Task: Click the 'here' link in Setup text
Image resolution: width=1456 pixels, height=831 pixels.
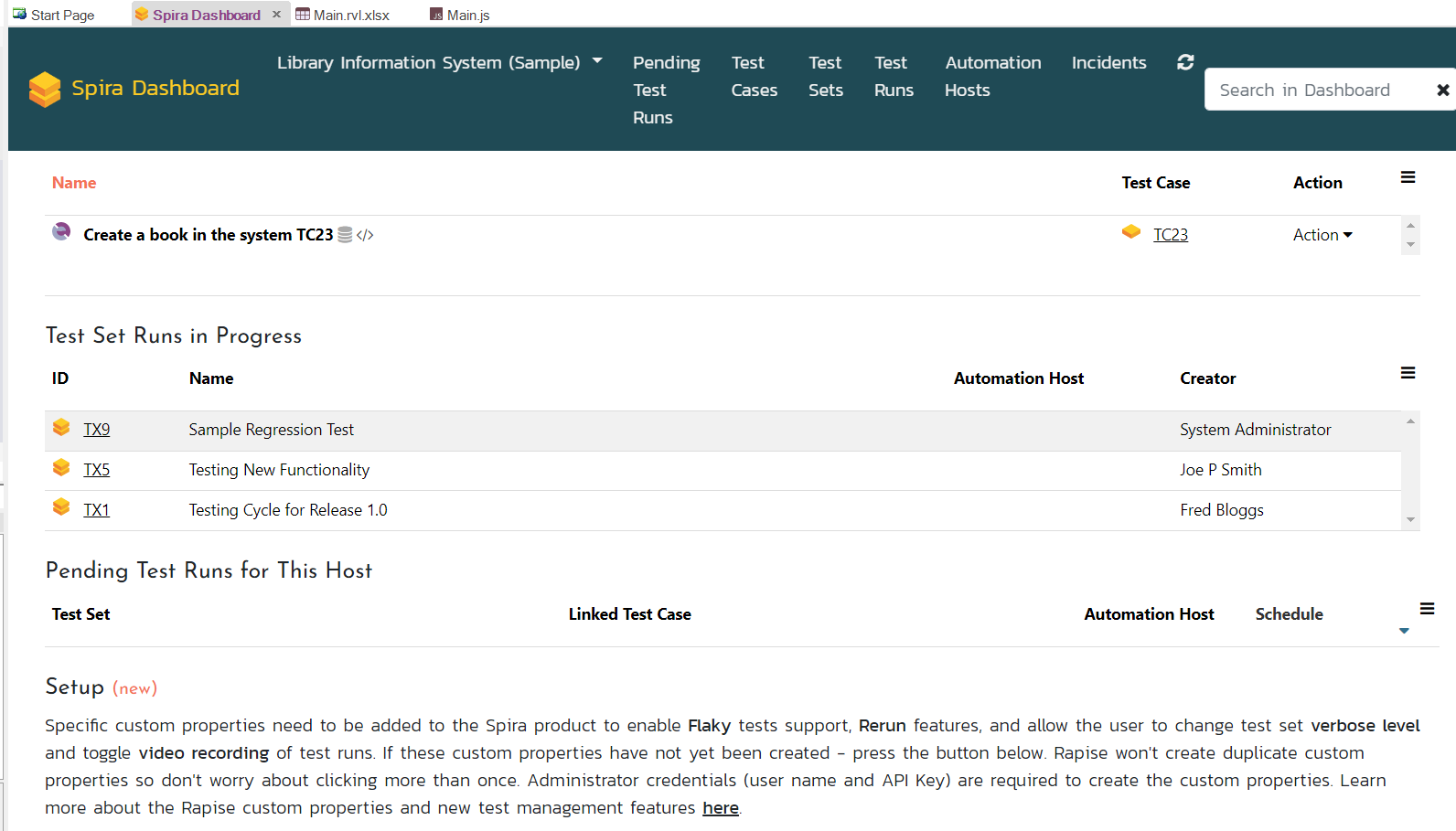Action: [720, 808]
